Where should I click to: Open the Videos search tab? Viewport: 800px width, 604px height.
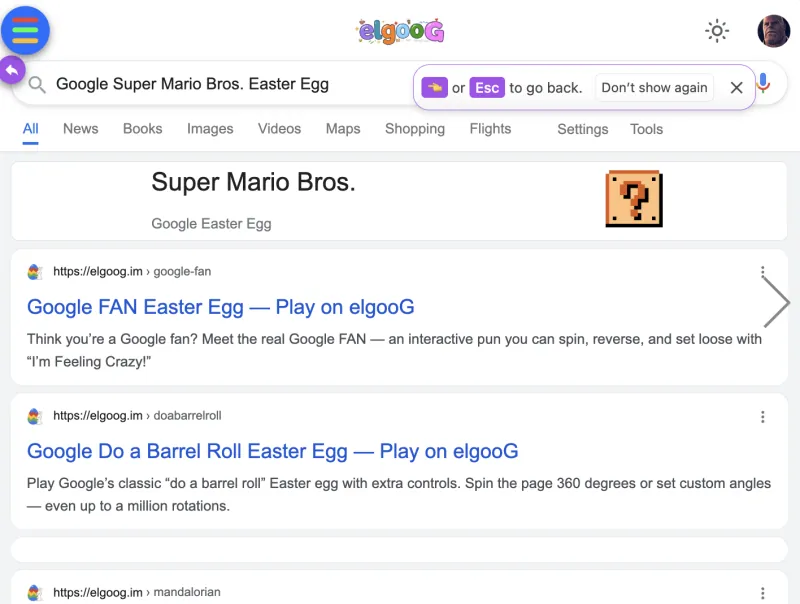(x=279, y=129)
